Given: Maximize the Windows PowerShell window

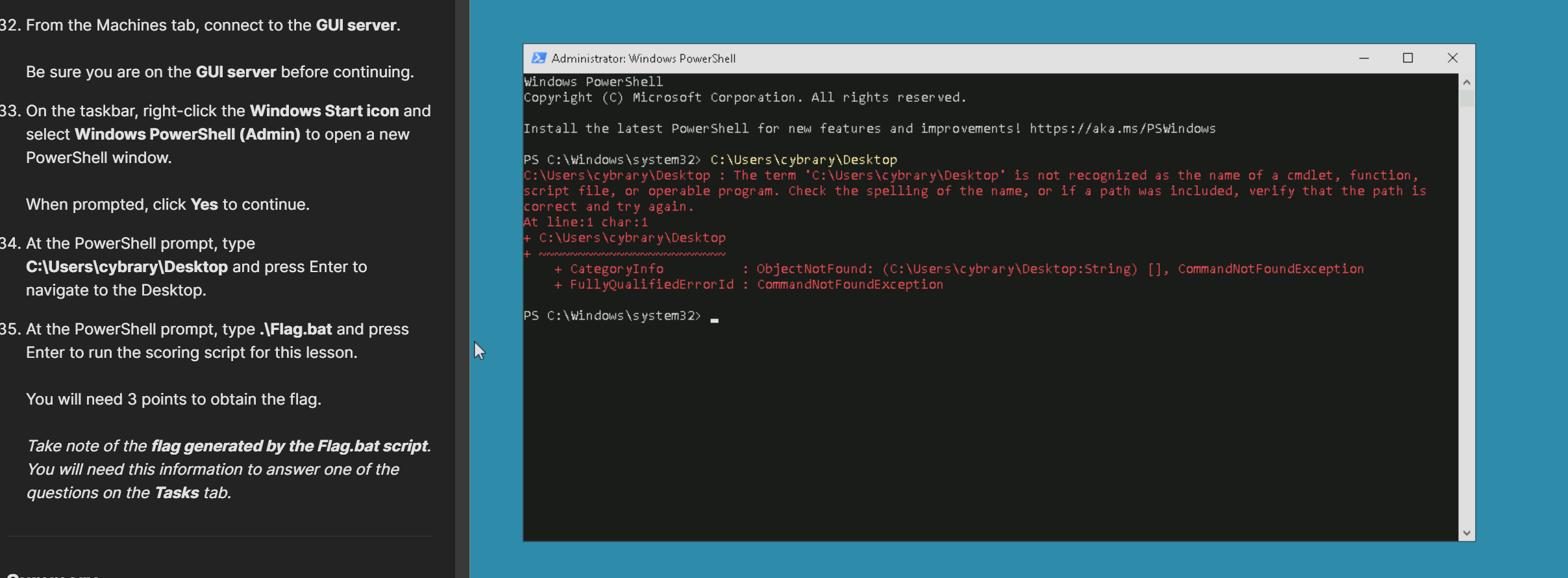Looking at the screenshot, I should point(1408,58).
